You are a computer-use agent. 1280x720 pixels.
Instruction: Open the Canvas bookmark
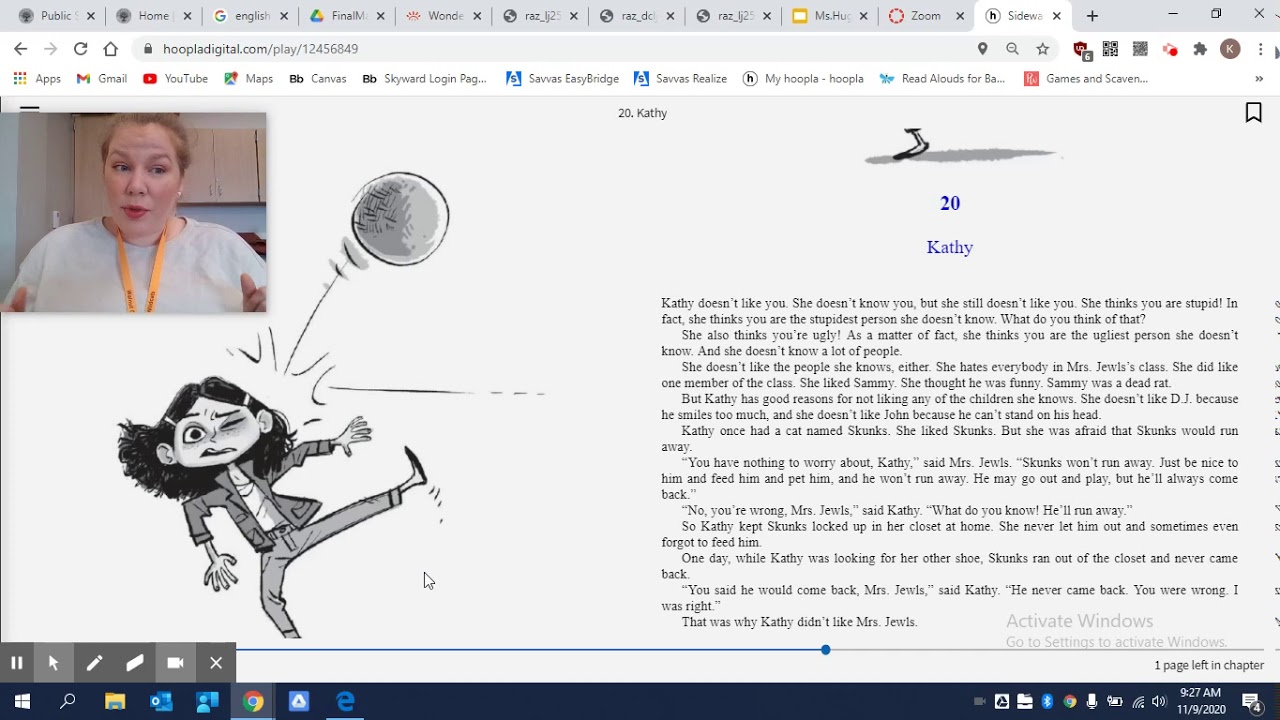coord(317,79)
